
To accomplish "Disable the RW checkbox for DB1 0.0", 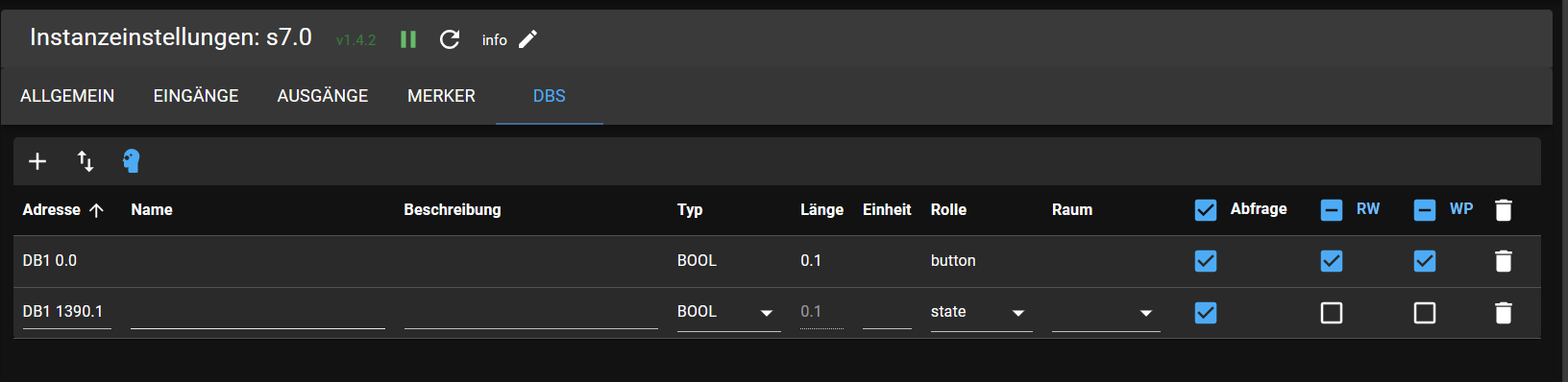I will [1332, 261].
